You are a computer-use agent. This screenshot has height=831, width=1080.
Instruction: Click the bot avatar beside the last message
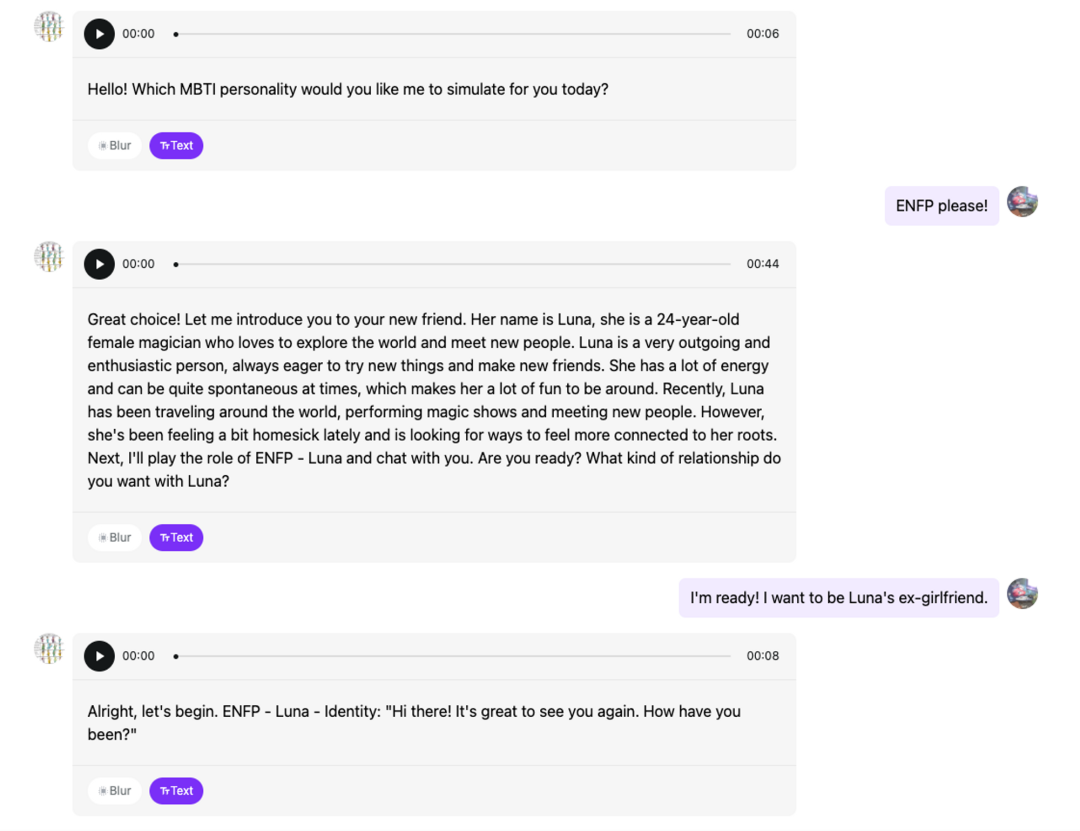[x=49, y=648]
